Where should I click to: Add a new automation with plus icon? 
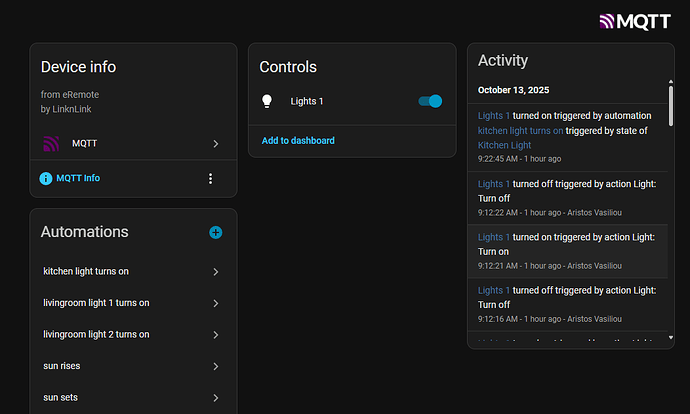215,232
